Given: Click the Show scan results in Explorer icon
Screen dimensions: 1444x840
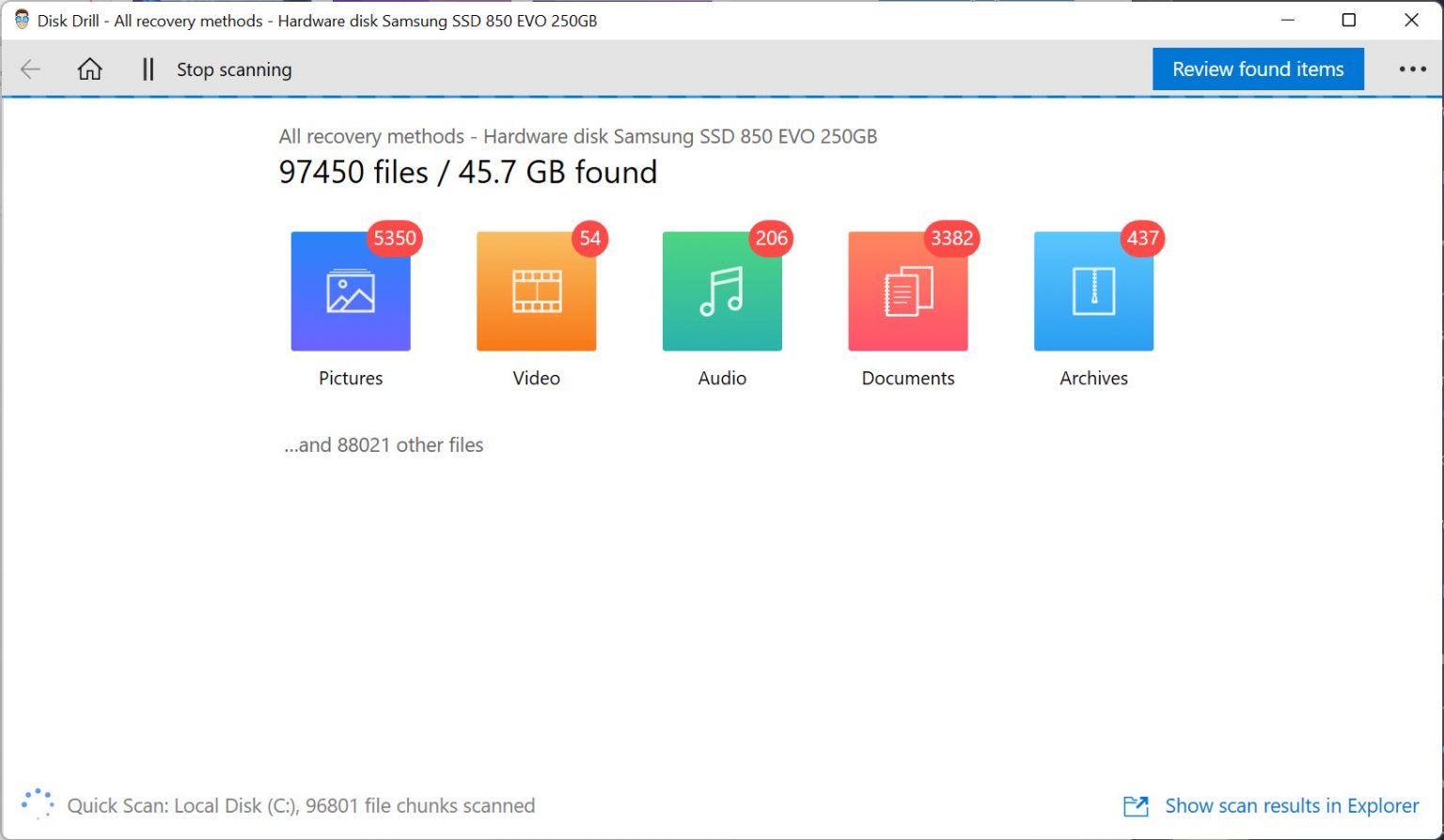Looking at the screenshot, I should [1136, 805].
